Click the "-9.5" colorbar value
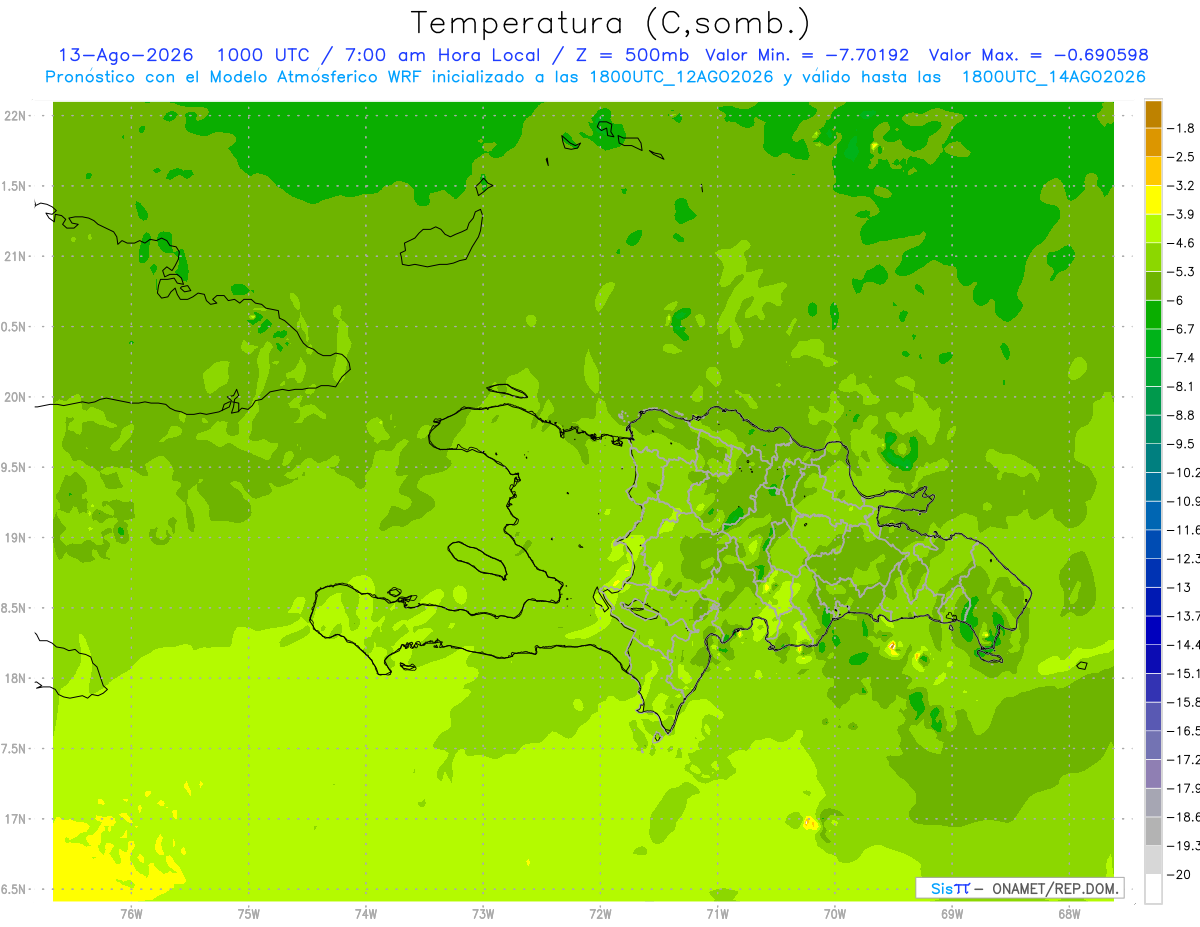The height and width of the screenshot is (927, 1200). [1181, 444]
